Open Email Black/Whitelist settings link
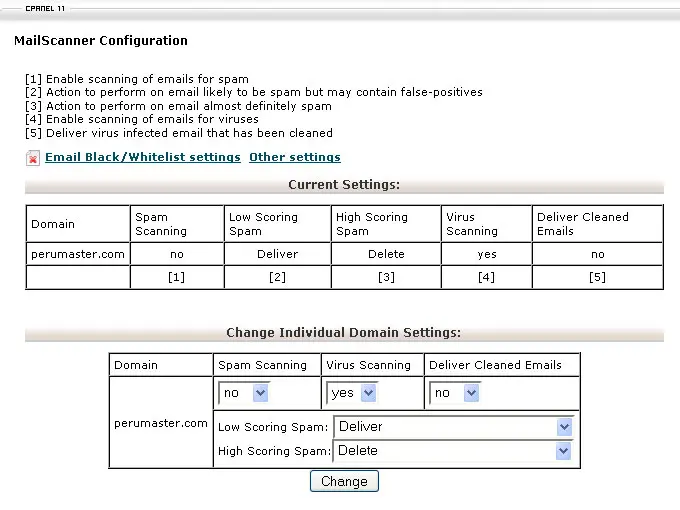680x510 pixels. pos(143,157)
